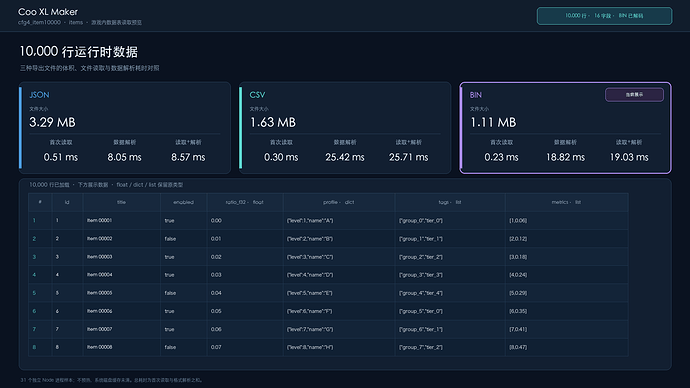Viewport: 690px width, 388px height.
Task: Click the 'tags · list' column header
Action: click(x=450, y=202)
